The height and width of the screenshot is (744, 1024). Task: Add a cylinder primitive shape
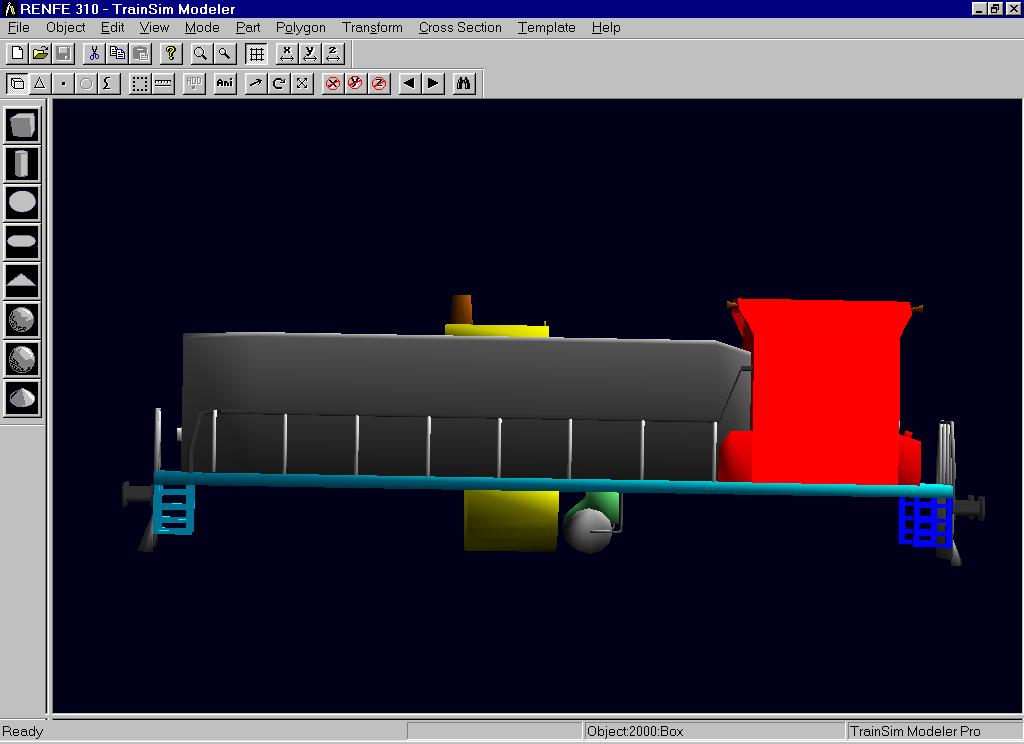click(22, 164)
